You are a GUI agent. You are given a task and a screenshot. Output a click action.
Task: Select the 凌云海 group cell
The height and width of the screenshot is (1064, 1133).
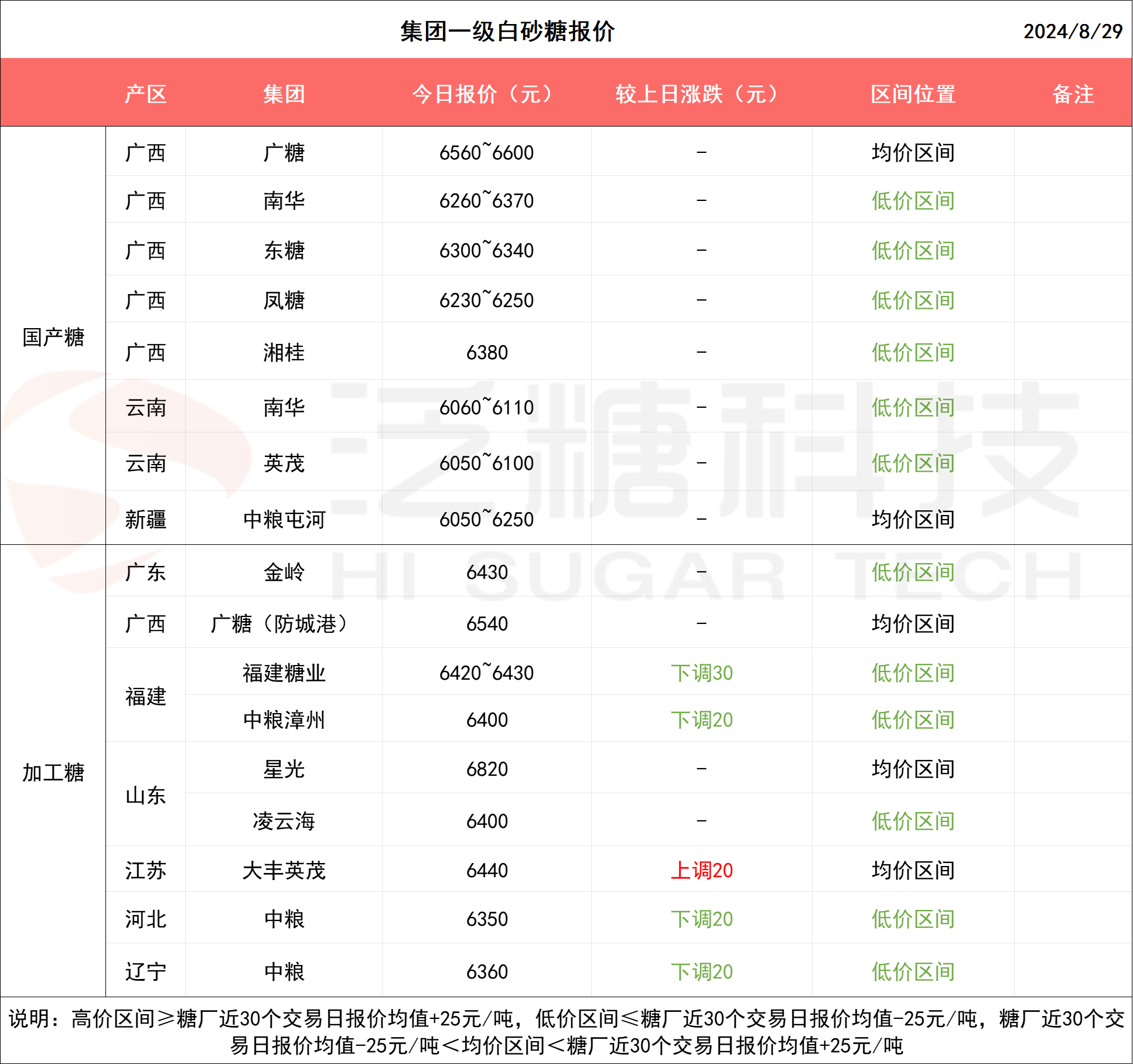[x=284, y=821]
